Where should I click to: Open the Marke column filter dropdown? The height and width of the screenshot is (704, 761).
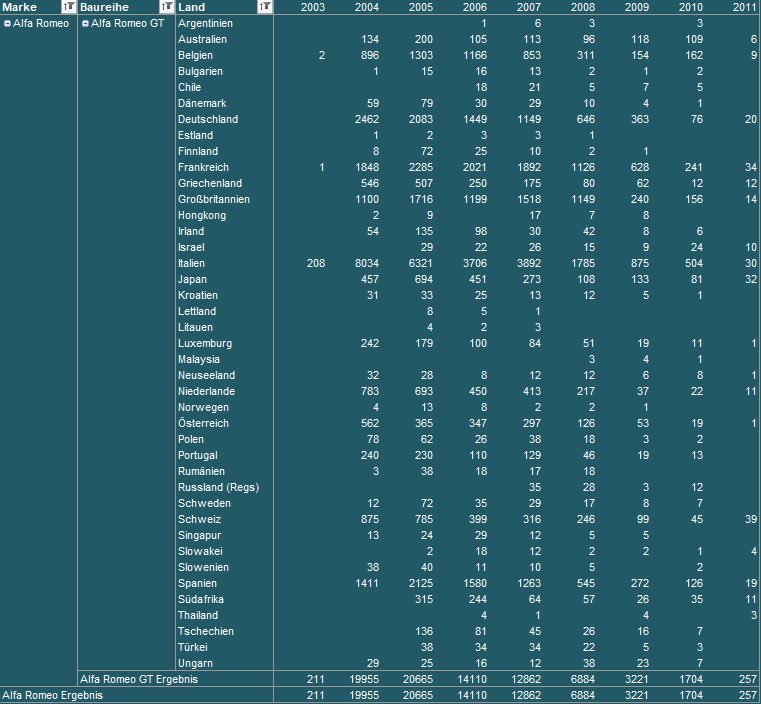(x=68, y=7)
